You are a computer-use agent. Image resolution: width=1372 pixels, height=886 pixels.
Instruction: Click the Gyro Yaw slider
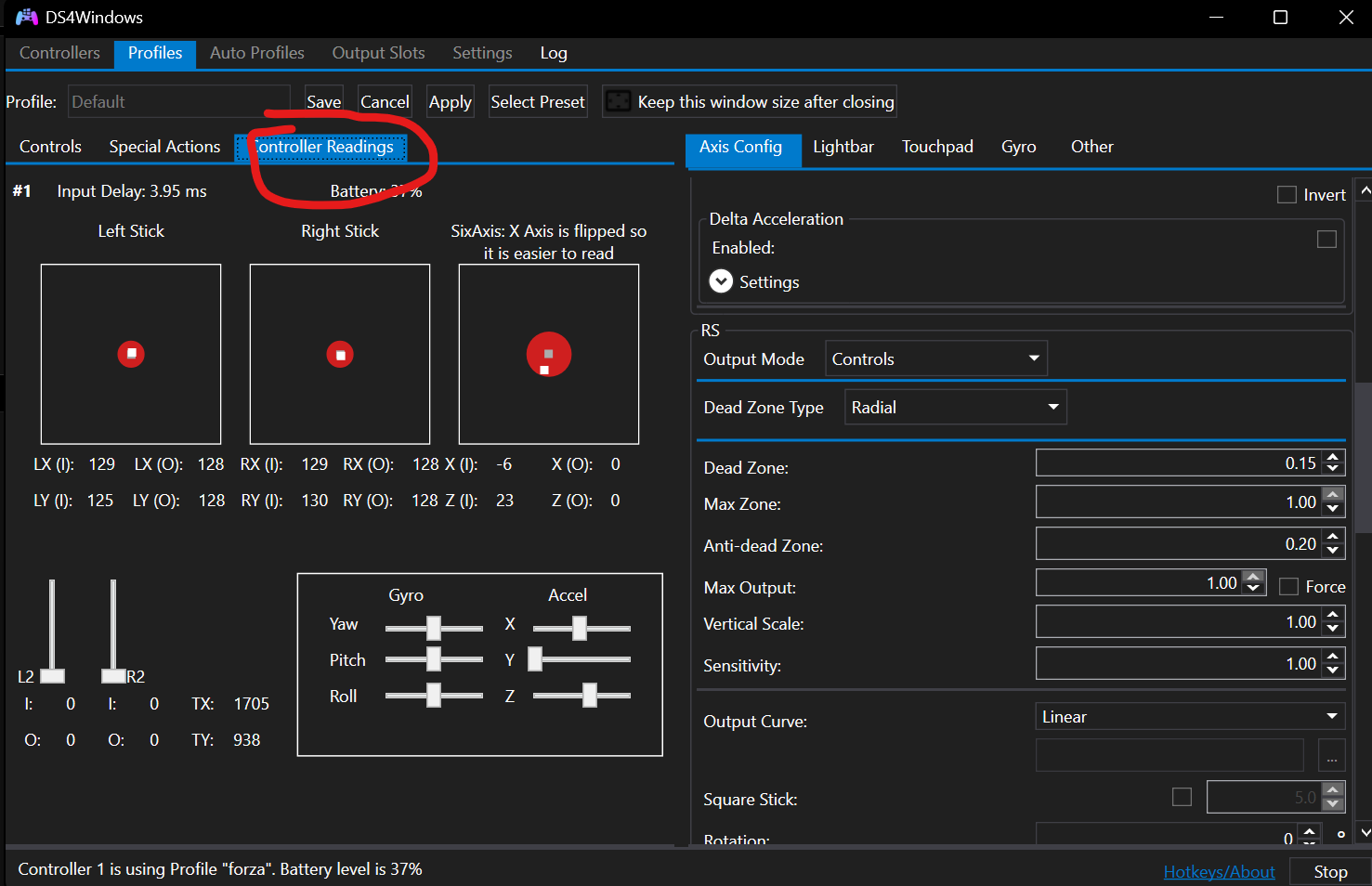click(x=434, y=628)
